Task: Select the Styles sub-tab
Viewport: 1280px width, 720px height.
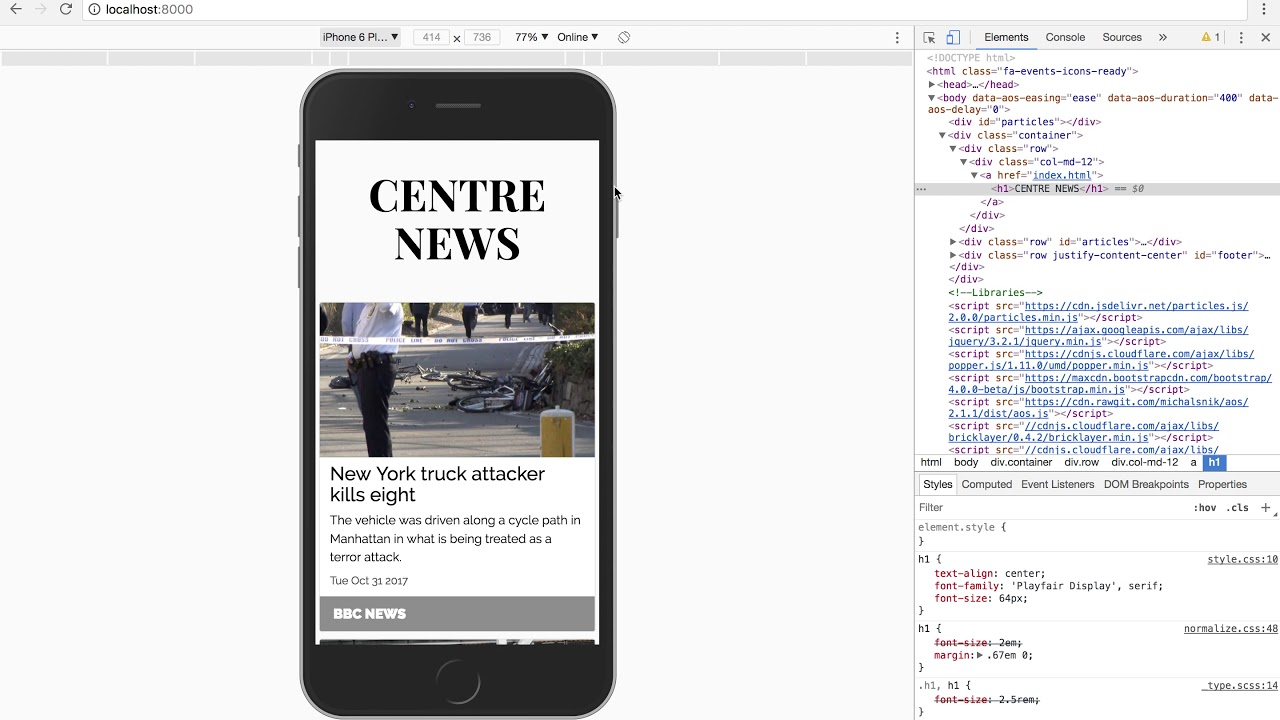Action: [937, 484]
